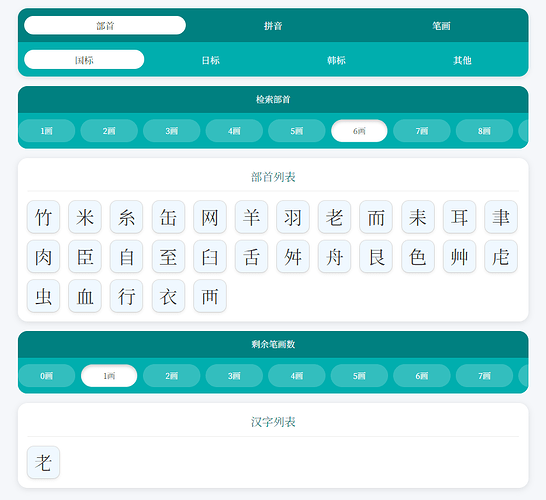The image size is (546, 500).
Task: Select the 竹 radical tile
Action: click(x=44, y=217)
